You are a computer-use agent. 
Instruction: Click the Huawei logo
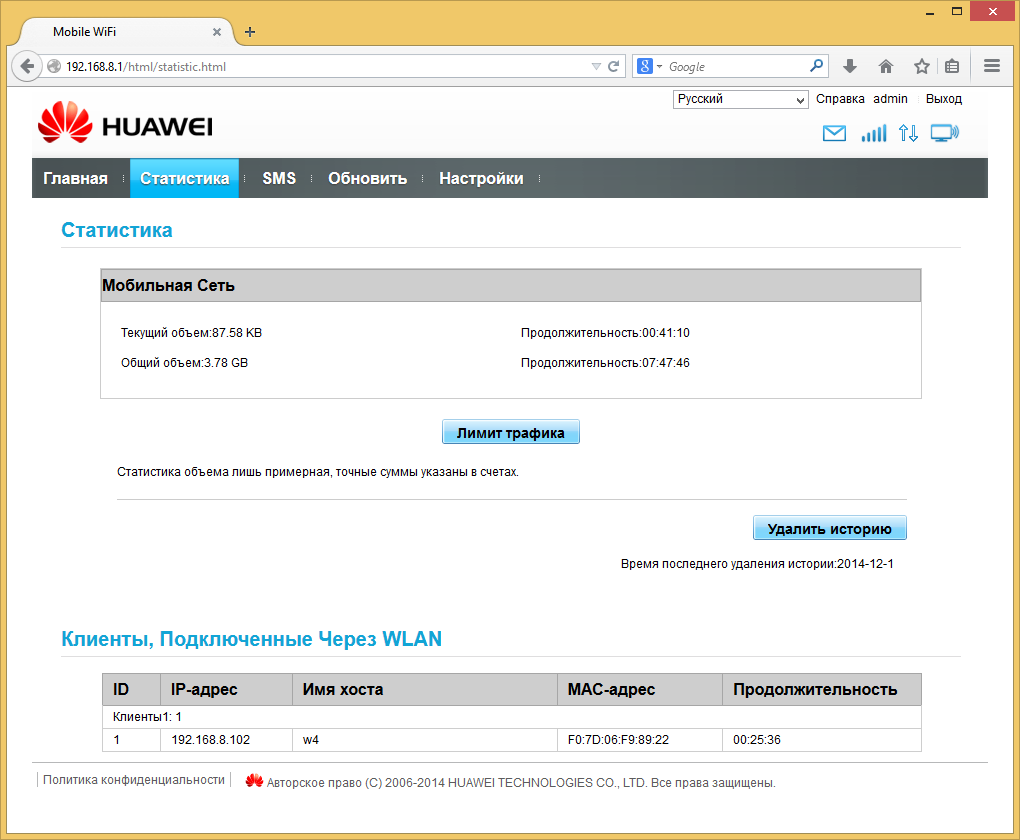(125, 122)
